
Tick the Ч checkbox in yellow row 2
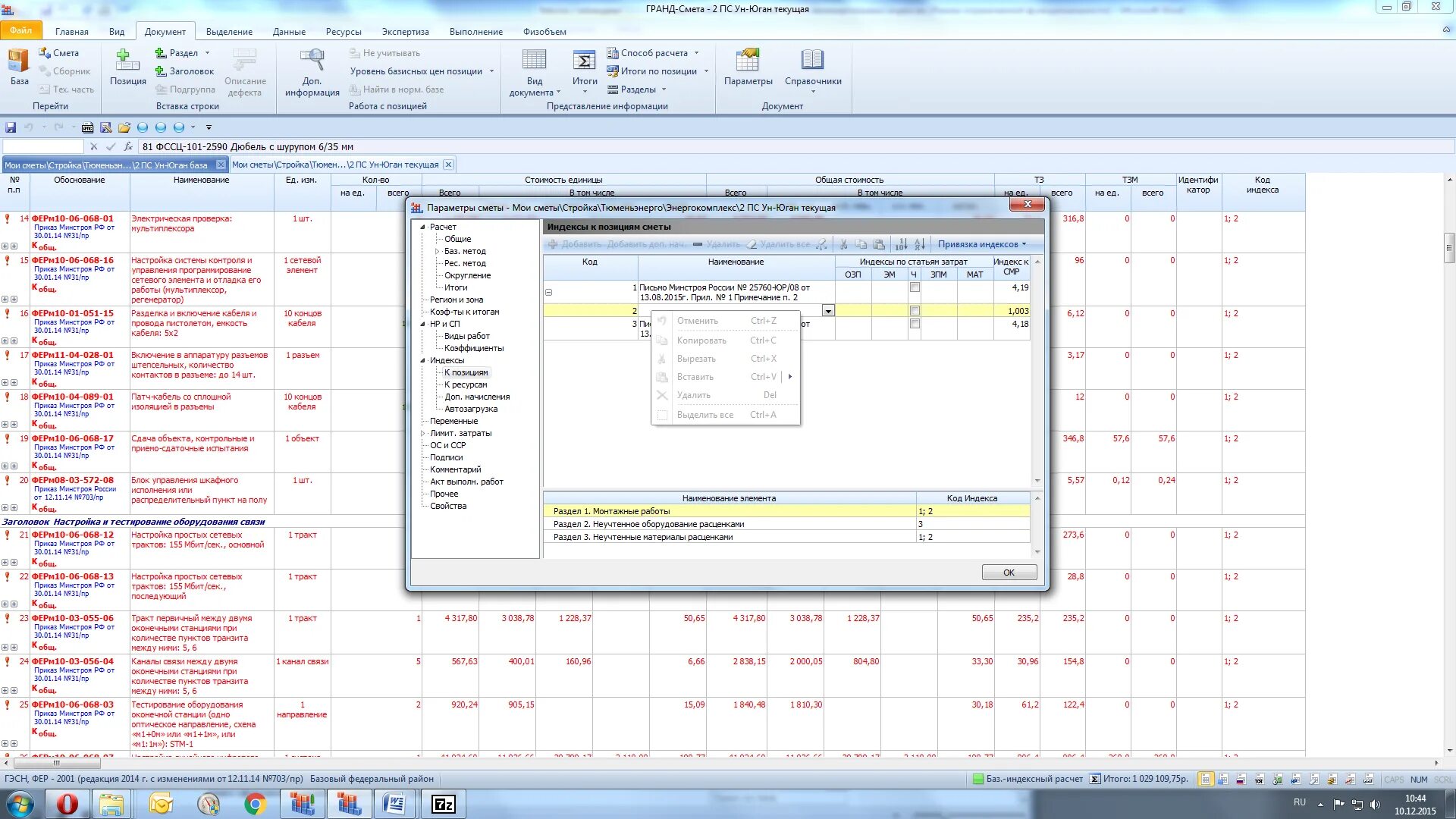coord(915,311)
